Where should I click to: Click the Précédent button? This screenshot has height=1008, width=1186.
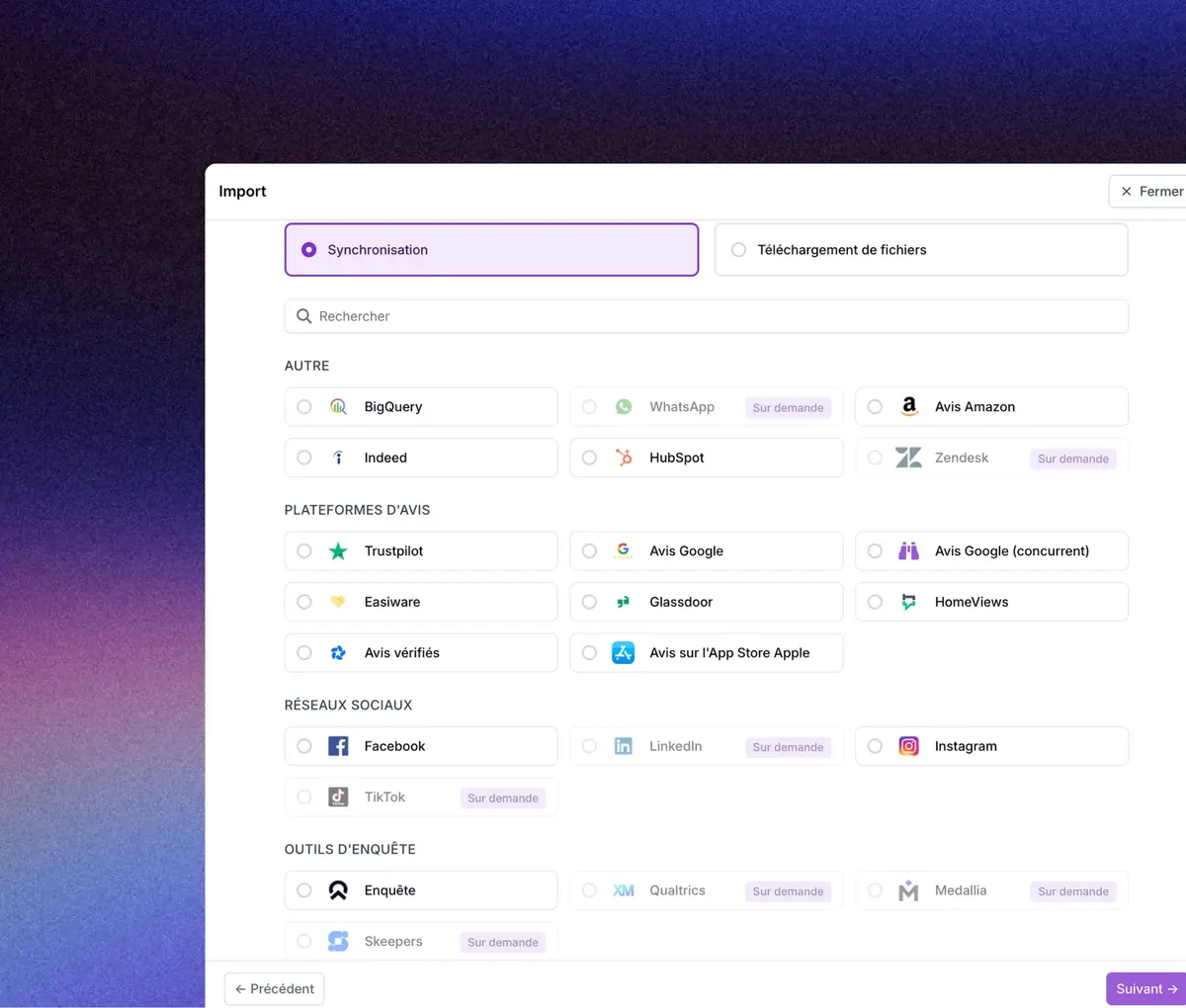(x=274, y=988)
